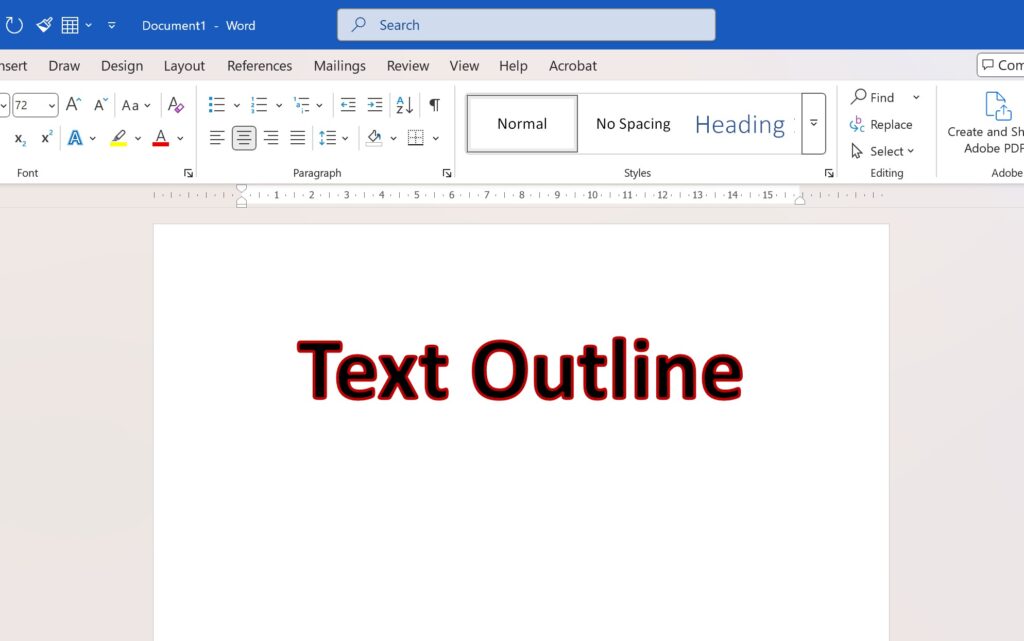The width and height of the screenshot is (1024, 641).
Task: Click the Numbering list icon
Action: pyautogui.click(x=259, y=104)
